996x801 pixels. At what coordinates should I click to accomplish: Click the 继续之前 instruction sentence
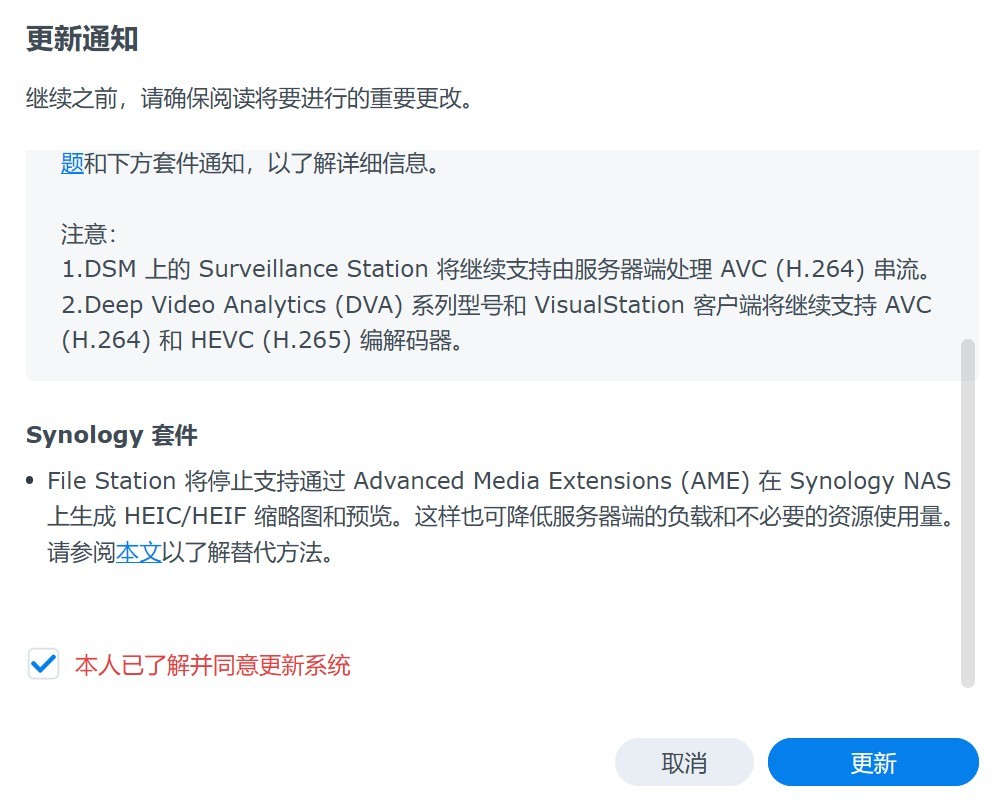[250, 98]
